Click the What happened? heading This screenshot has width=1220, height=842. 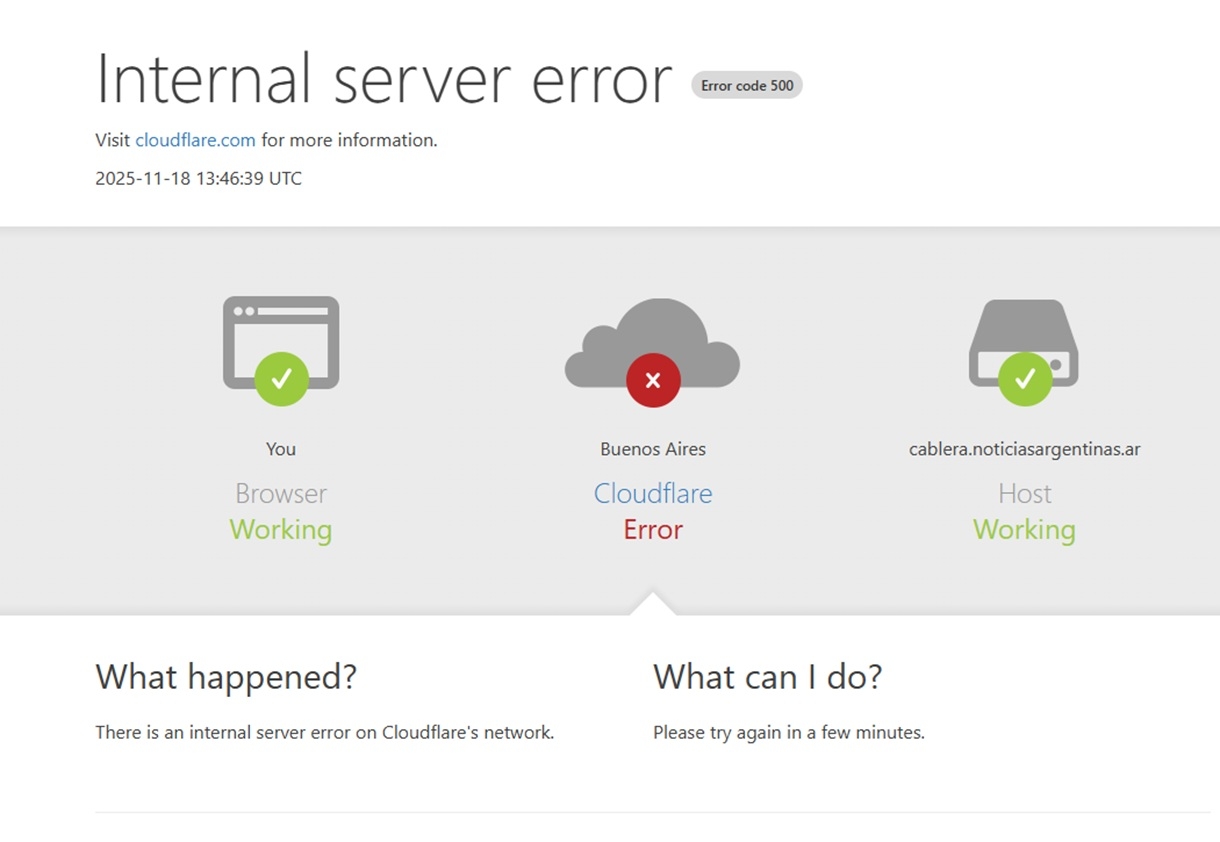(x=226, y=677)
